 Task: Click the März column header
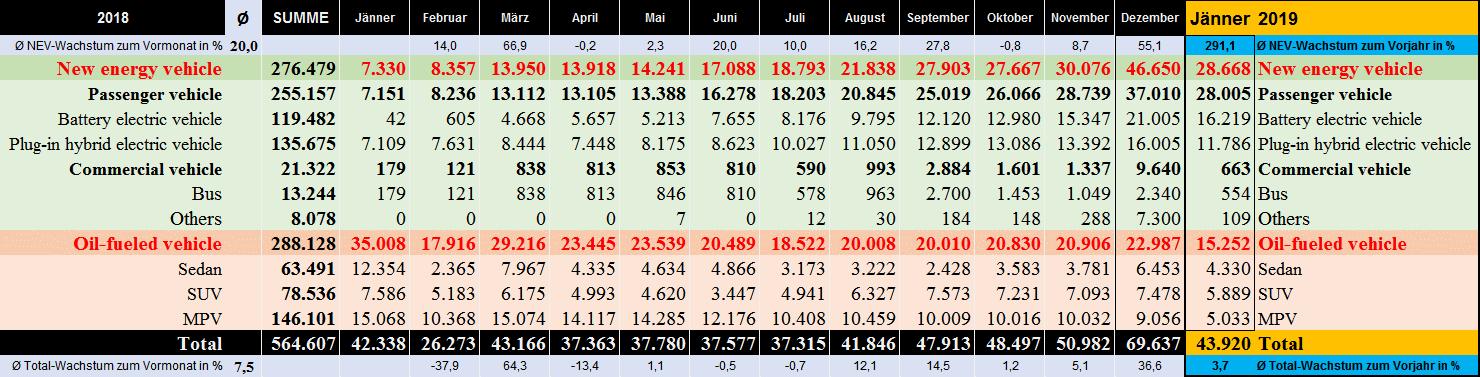tap(515, 18)
